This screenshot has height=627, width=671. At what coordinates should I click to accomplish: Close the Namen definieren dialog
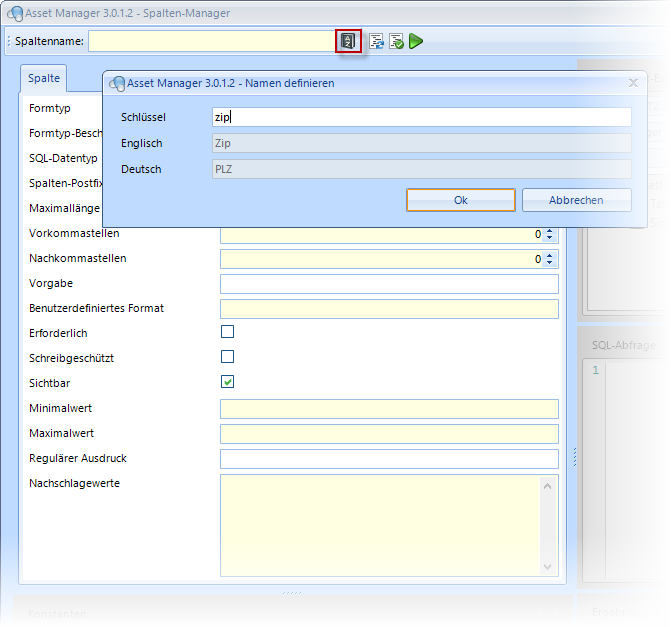(633, 83)
